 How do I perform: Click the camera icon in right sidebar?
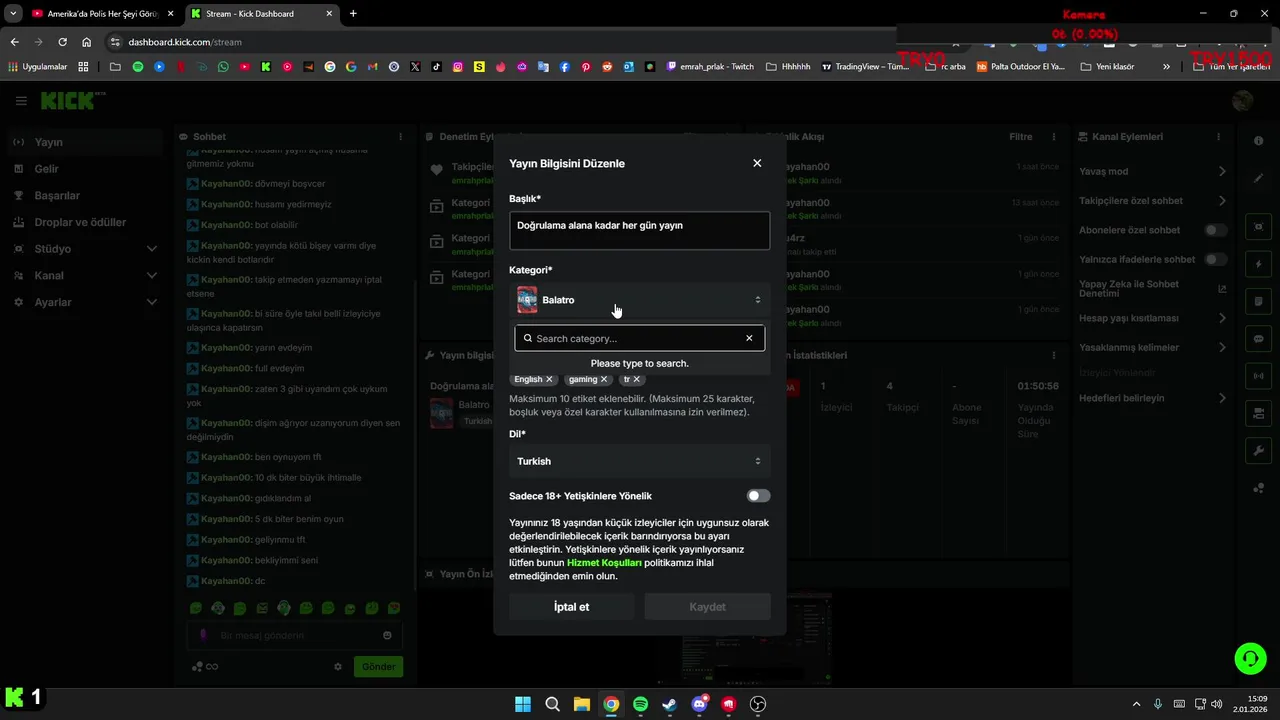click(x=1259, y=227)
